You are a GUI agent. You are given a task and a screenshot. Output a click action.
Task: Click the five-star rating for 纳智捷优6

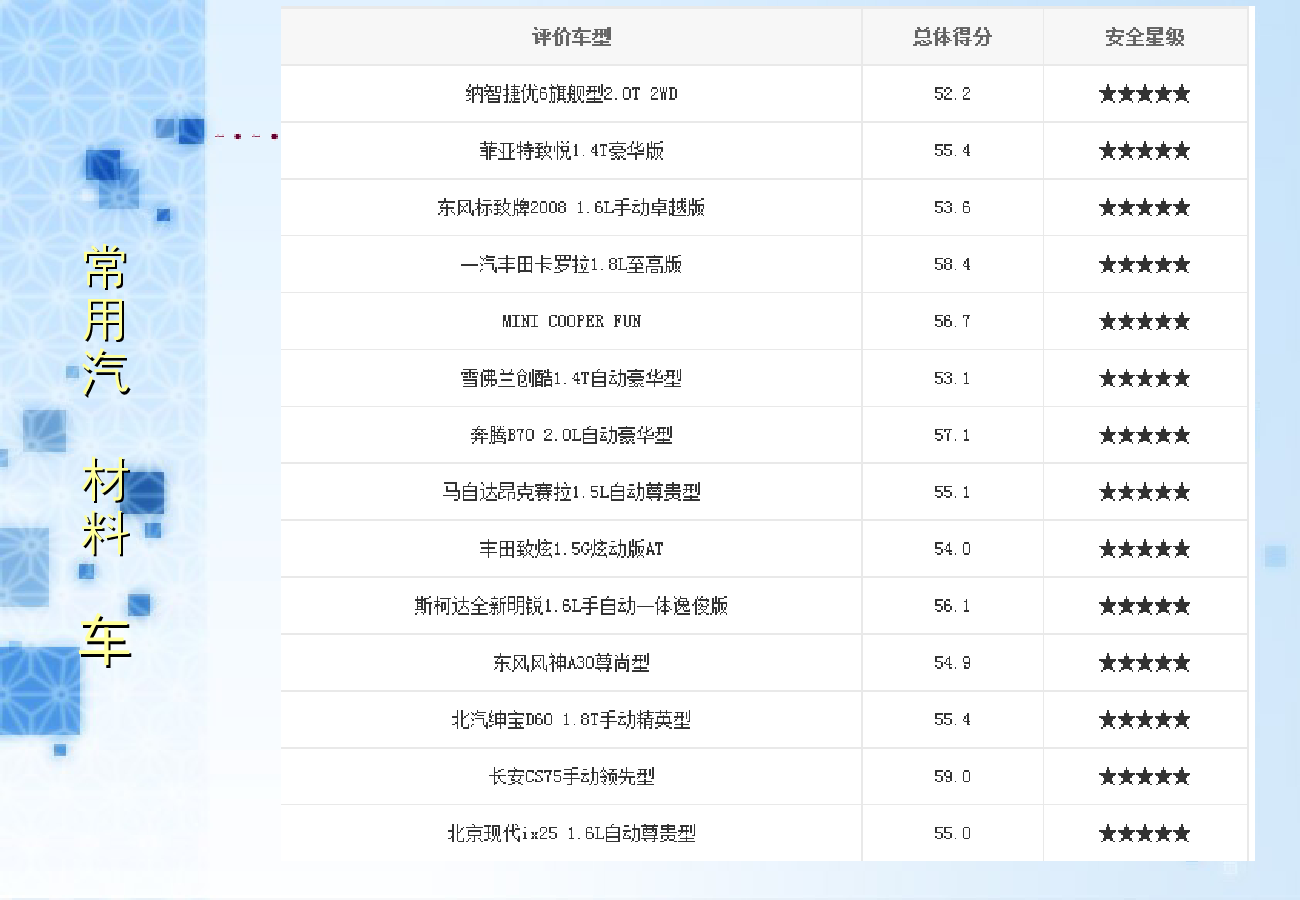(x=1145, y=94)
